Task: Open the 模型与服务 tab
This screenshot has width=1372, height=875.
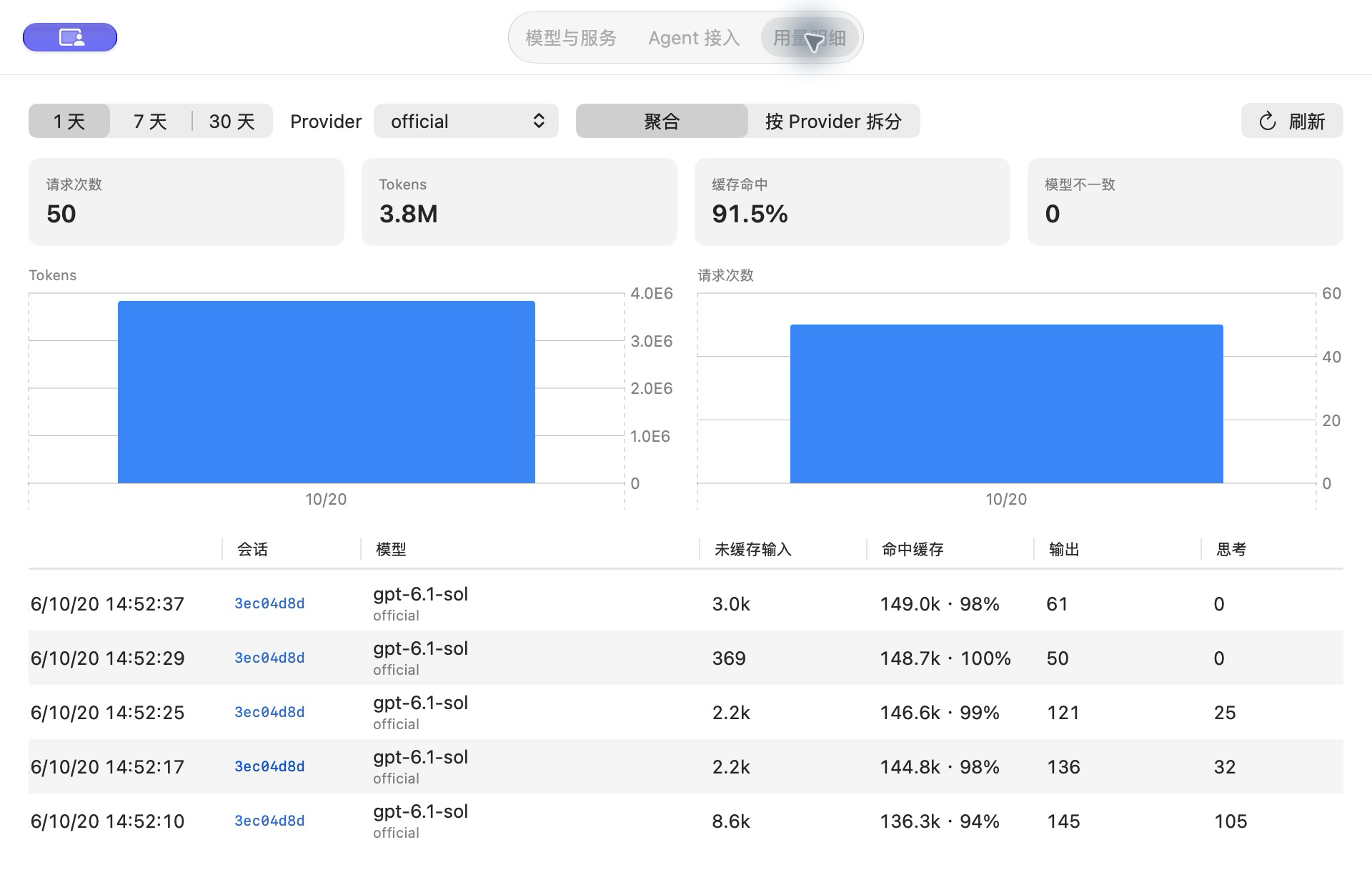Action: pyautogui.click(x=570, y=38)
